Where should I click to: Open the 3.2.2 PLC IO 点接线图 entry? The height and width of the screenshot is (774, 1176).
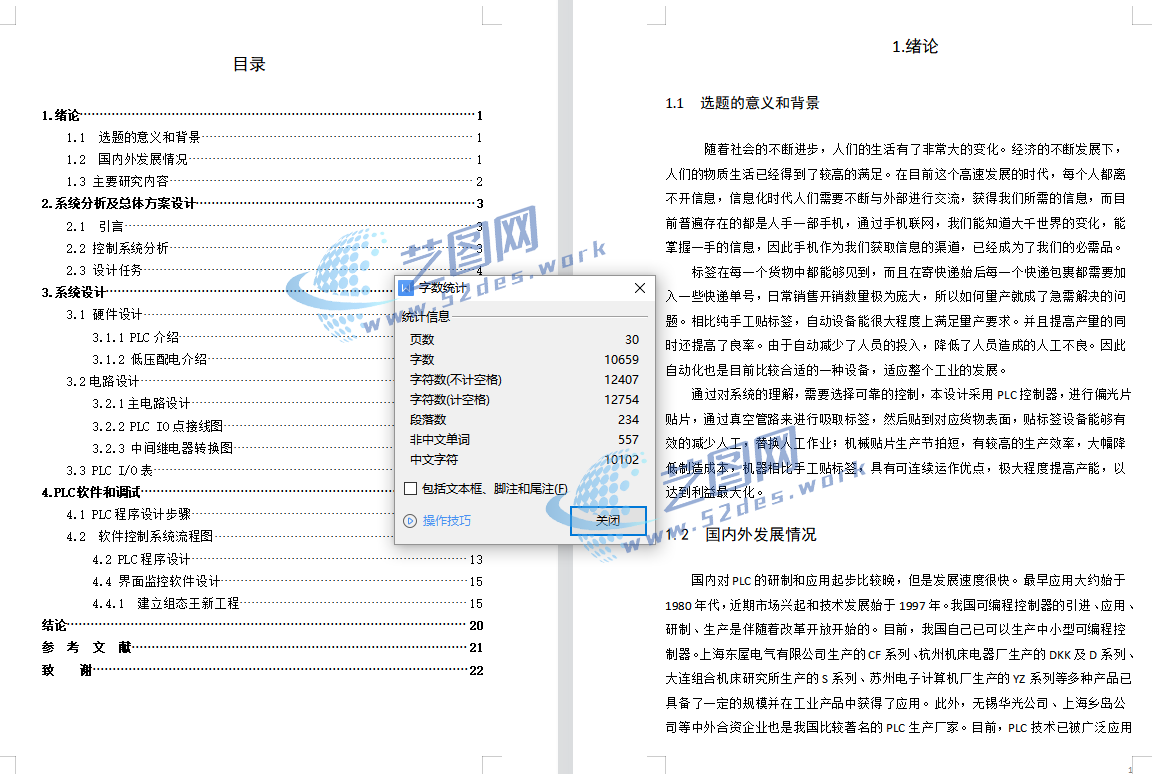[244, 426]
